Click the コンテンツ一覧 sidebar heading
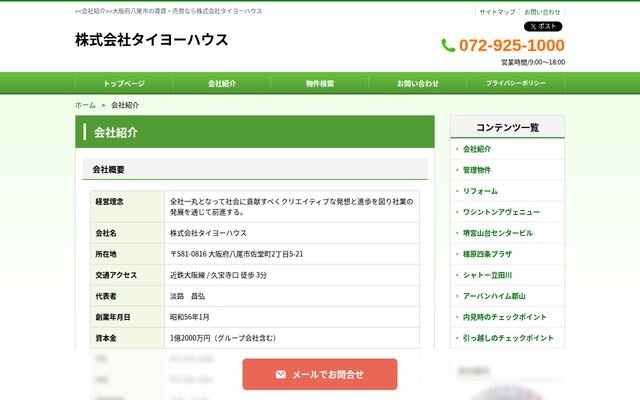Viewport: 640px width, 400px height. (x=507, y=127)
